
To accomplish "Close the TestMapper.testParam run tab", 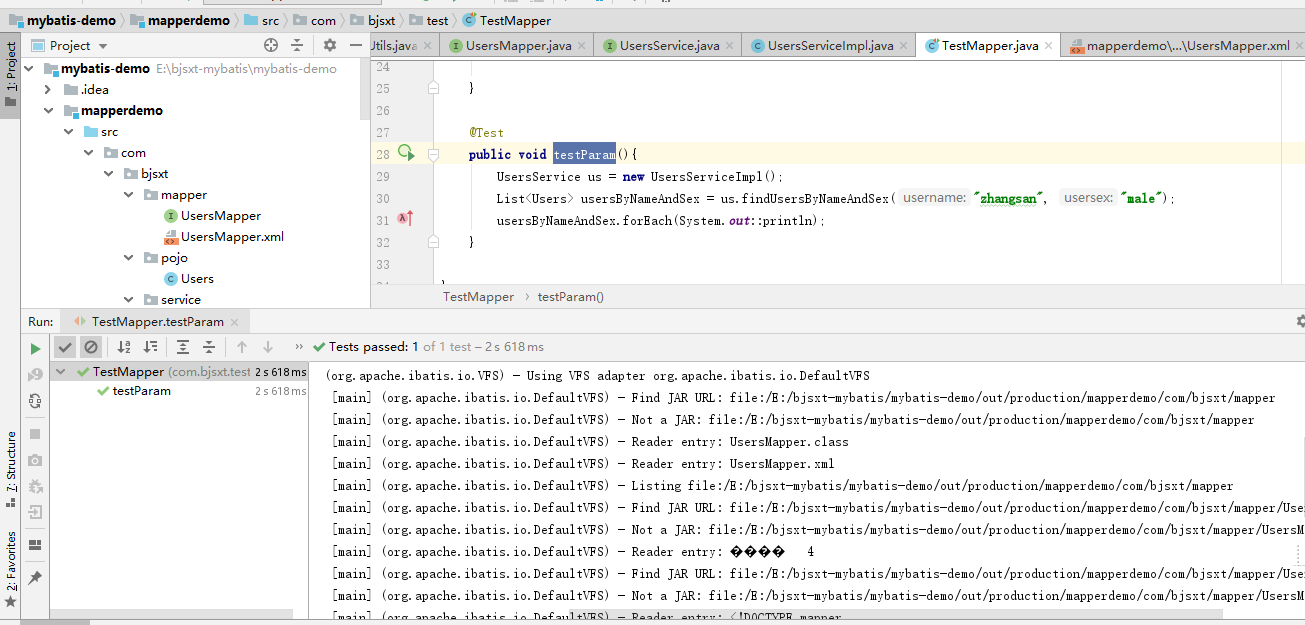I will pyautogui.click(x=235, y=322).
